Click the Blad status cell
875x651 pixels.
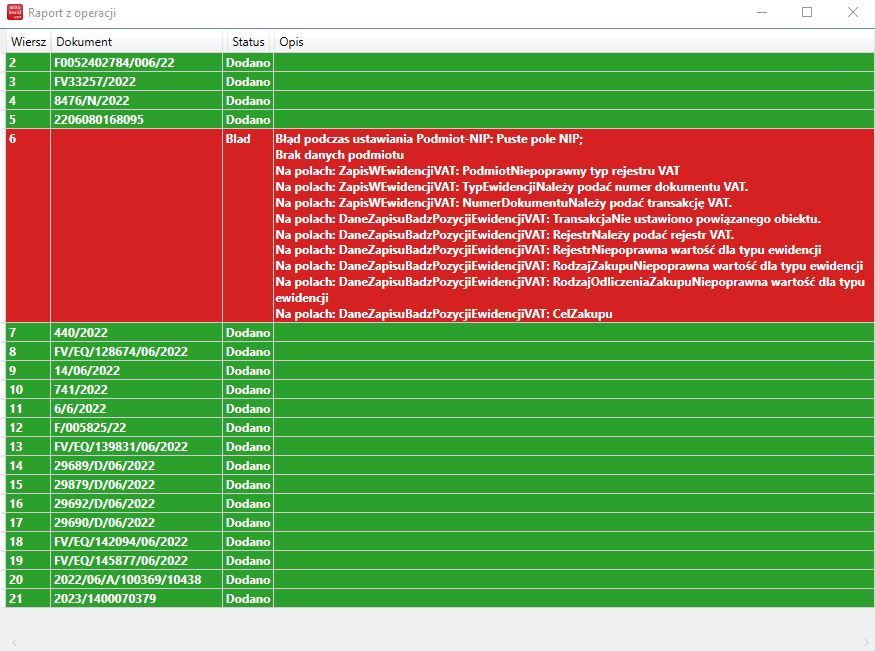(x=238, y=139)
